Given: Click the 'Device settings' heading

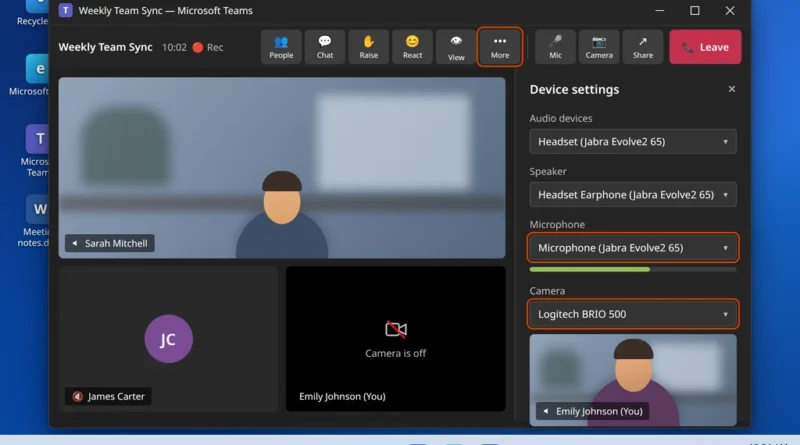Looking at the screenshot, I should 574,90.
